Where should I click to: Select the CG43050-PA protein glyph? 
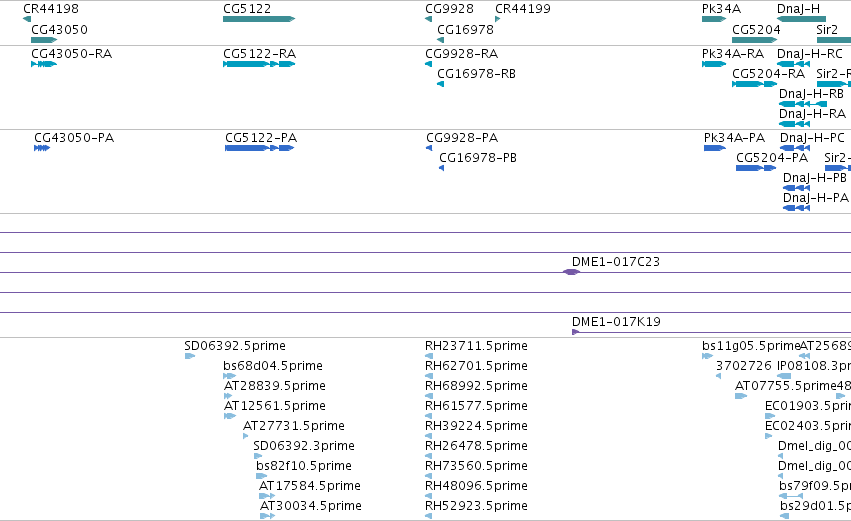click(42, 148)
